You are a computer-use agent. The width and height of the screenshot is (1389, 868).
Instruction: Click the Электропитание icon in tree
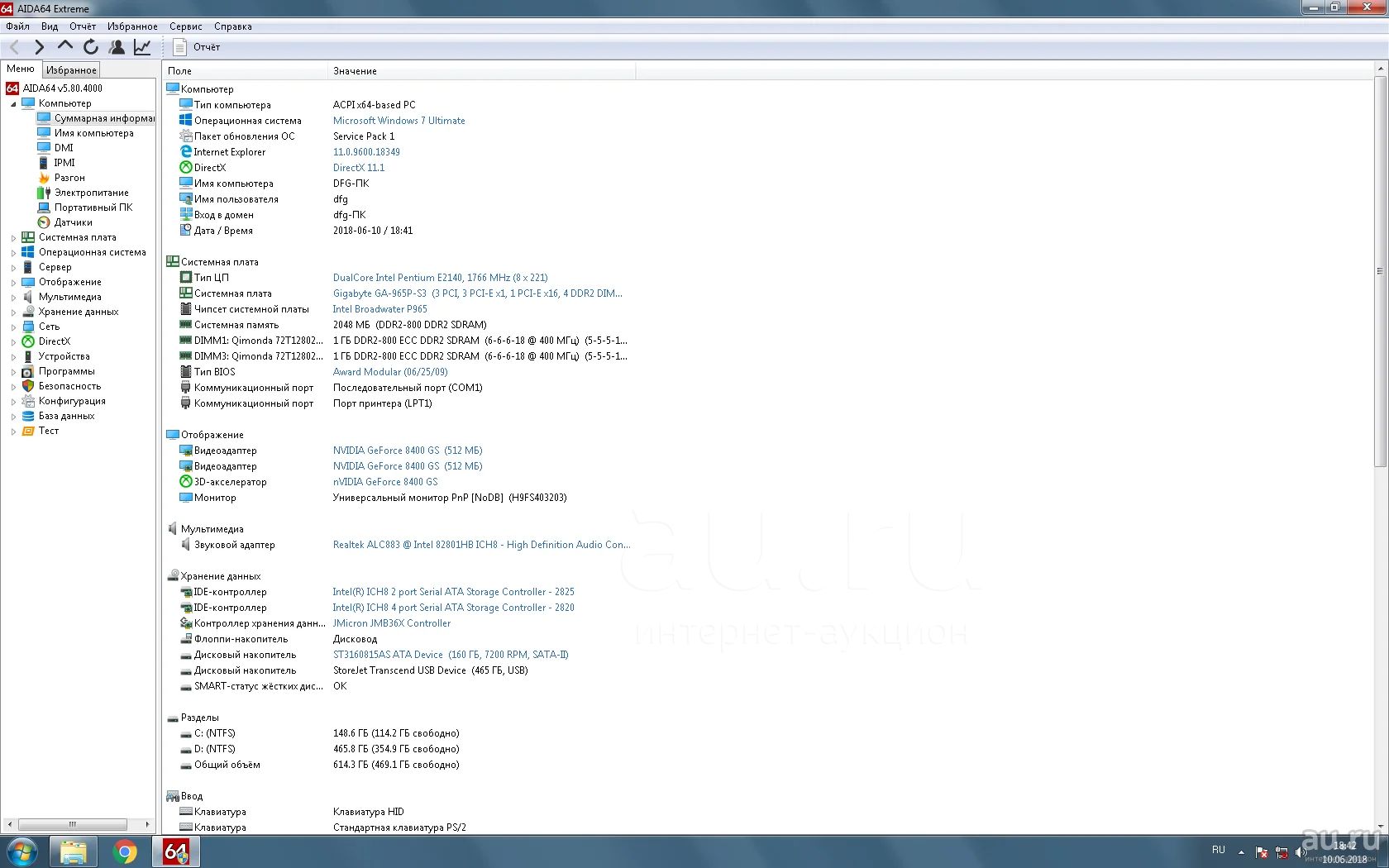coord(44,193)
